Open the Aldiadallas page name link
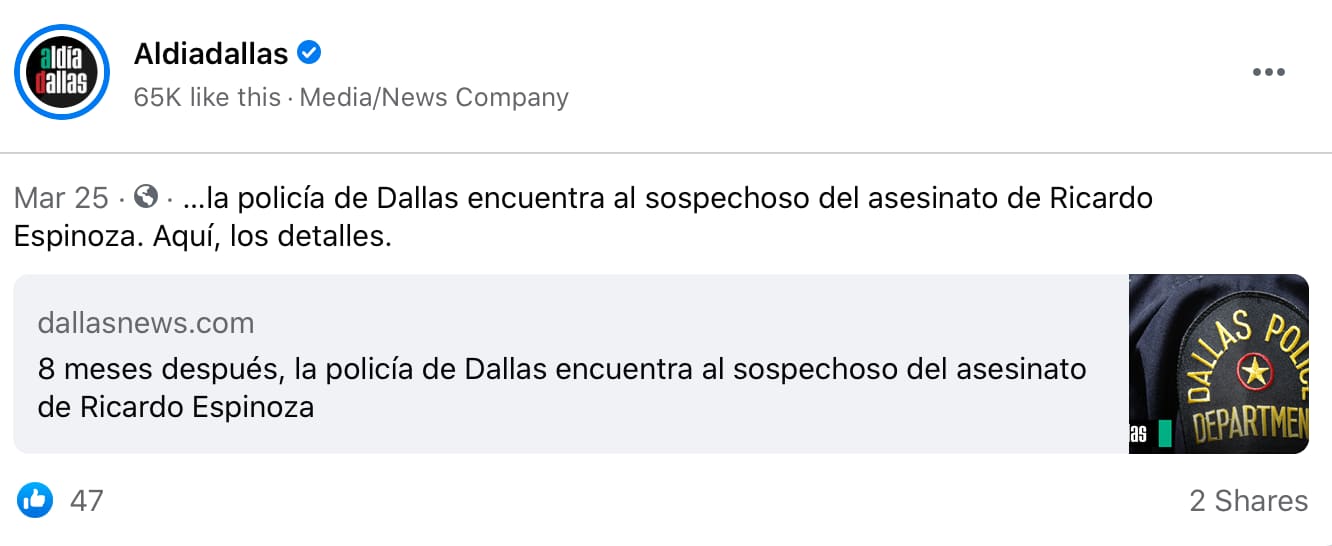 [211, 53]
